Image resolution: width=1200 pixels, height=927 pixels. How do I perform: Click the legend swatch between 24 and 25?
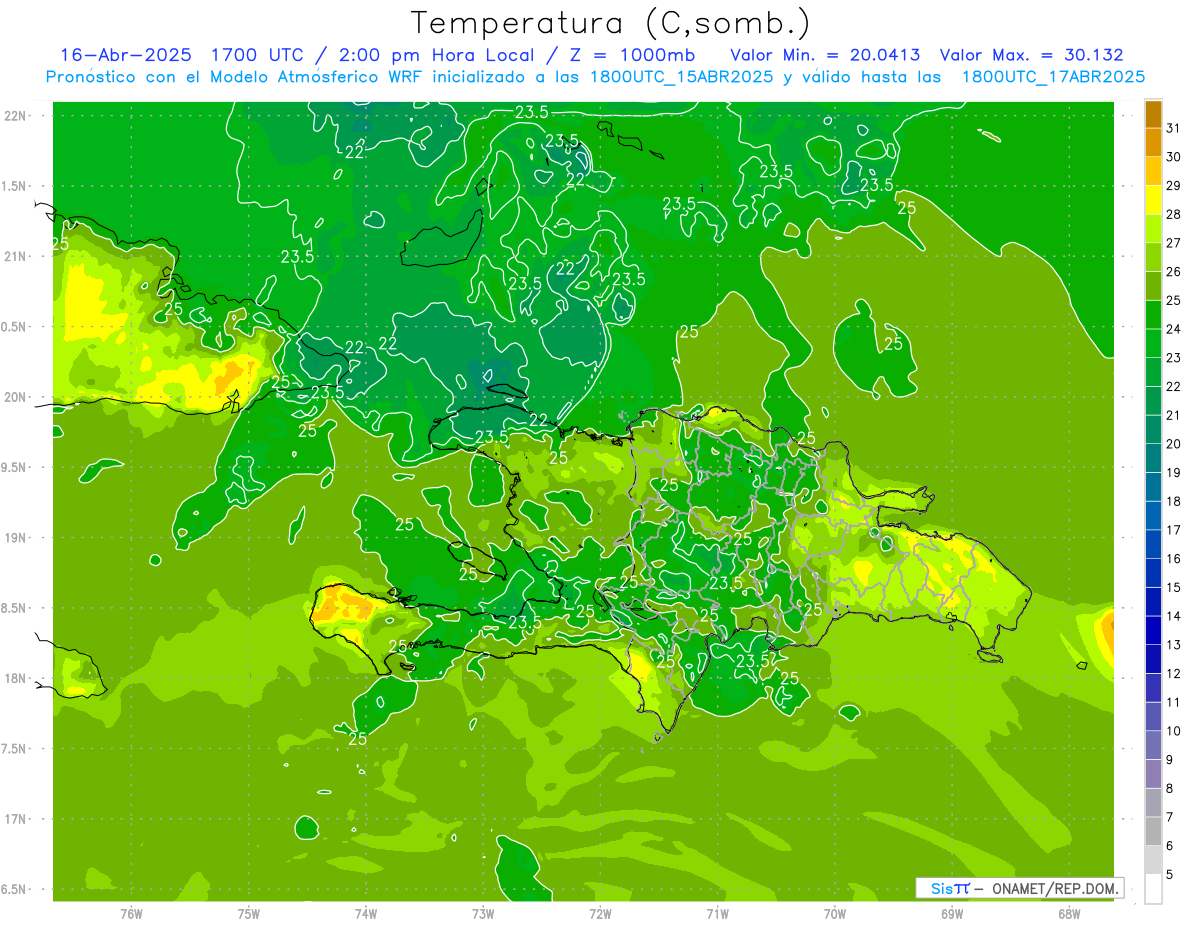click(1153, 315)
